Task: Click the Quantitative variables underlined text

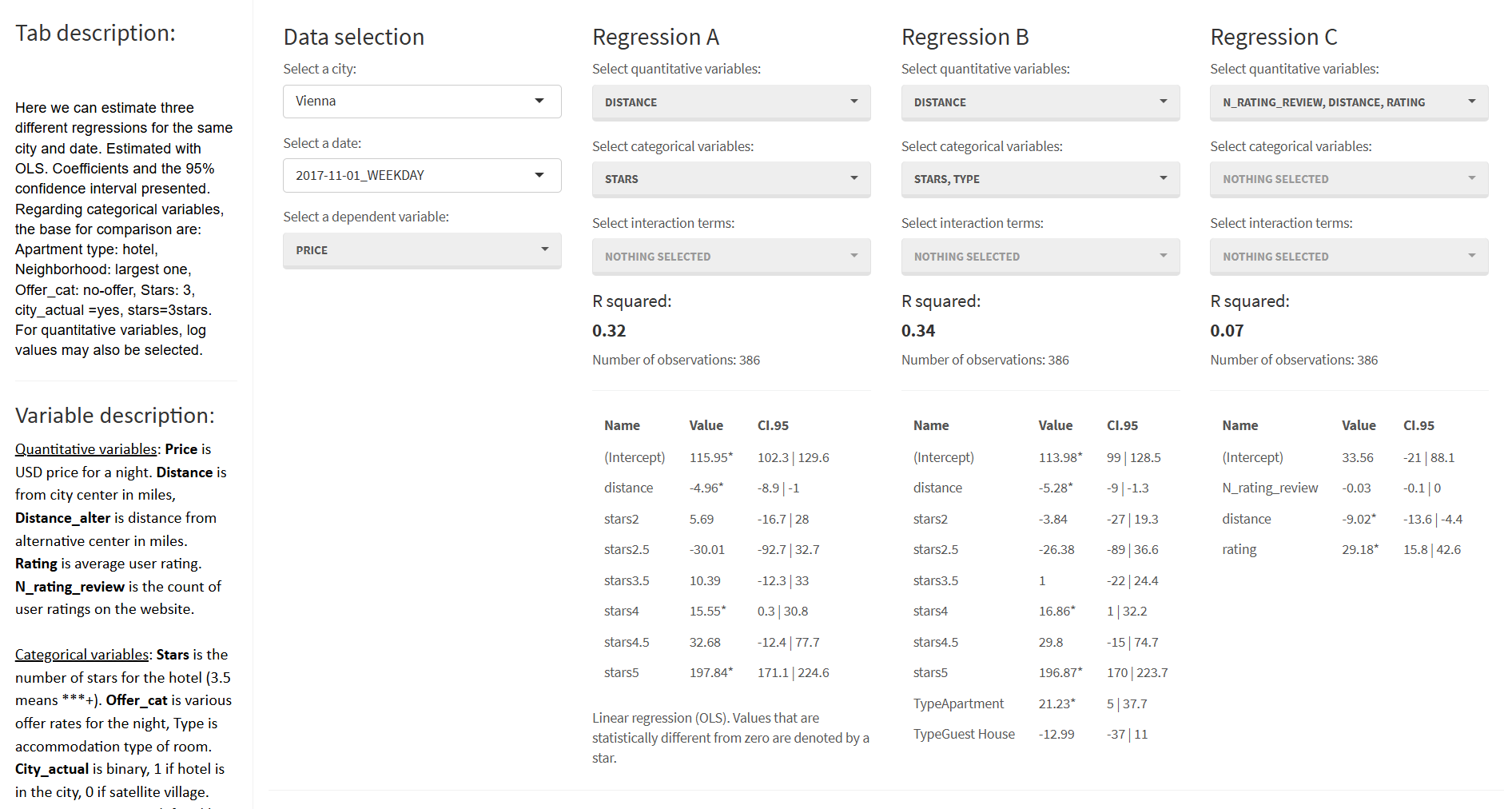Action: [86, 449]
